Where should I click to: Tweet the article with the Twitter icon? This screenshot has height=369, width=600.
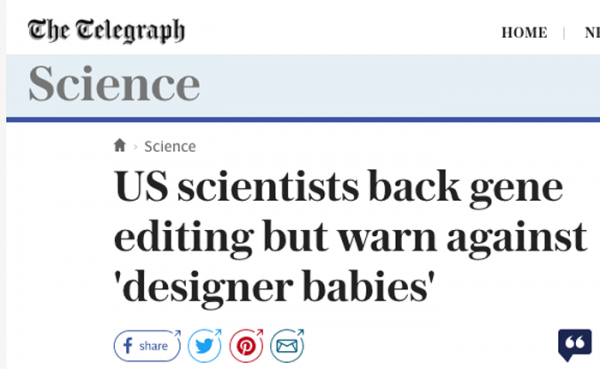coord(204,346)
